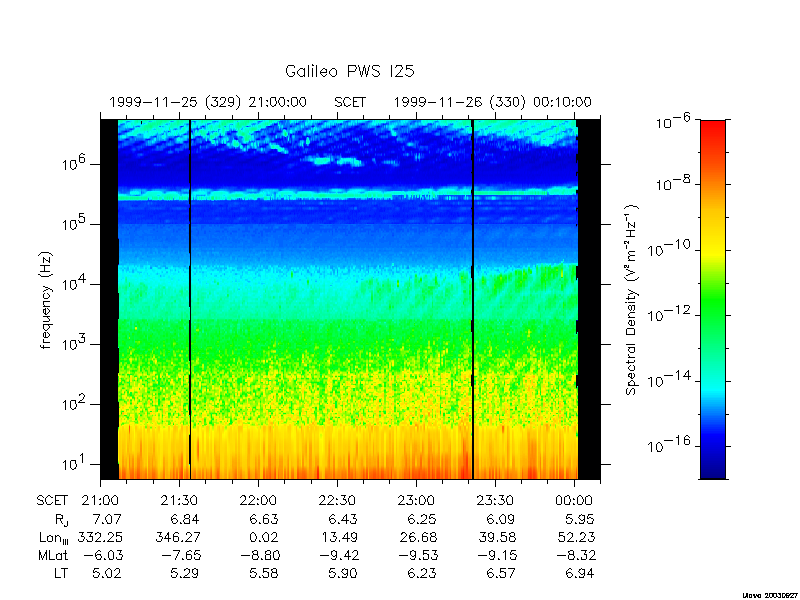The height and width of the screenshot is (600, 800).
Task: Click the colorbar tick label 10^-6
Action: (x=673, y=122)
